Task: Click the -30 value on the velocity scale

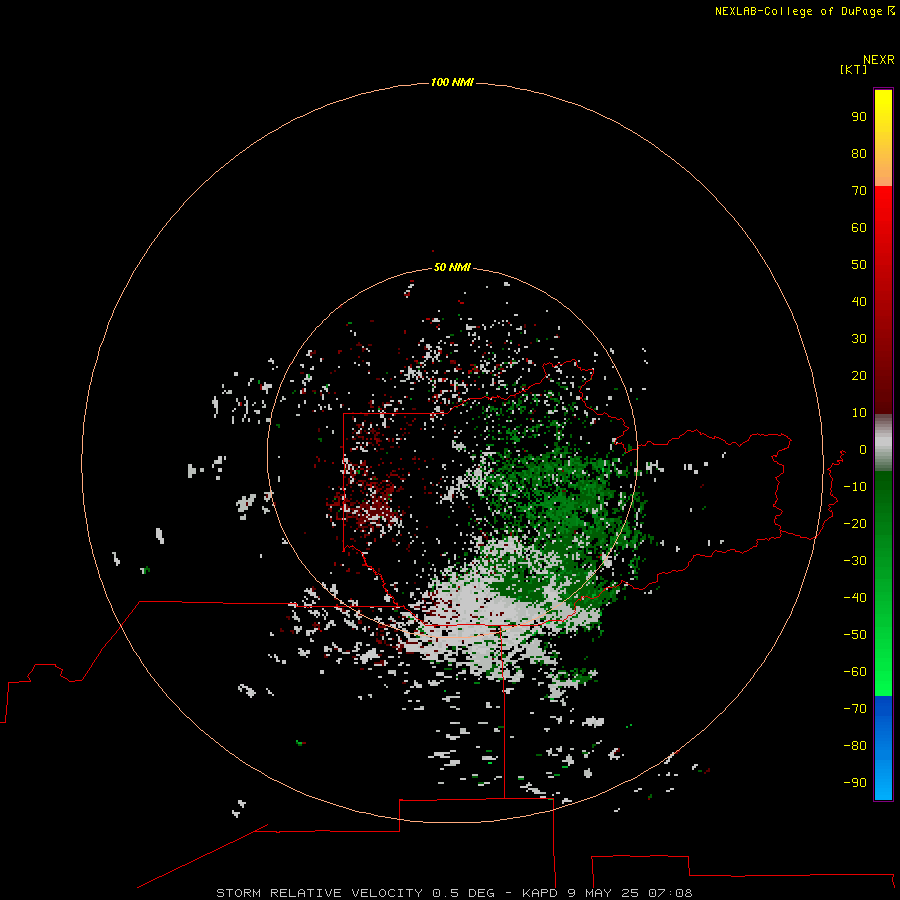Action: click(855, 561)
